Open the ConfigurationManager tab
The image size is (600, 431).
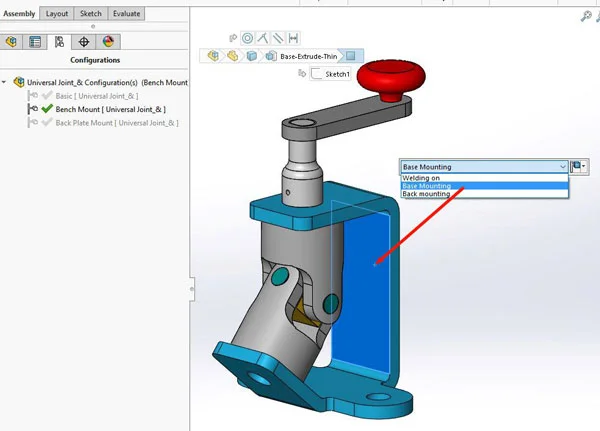[59, 41]
